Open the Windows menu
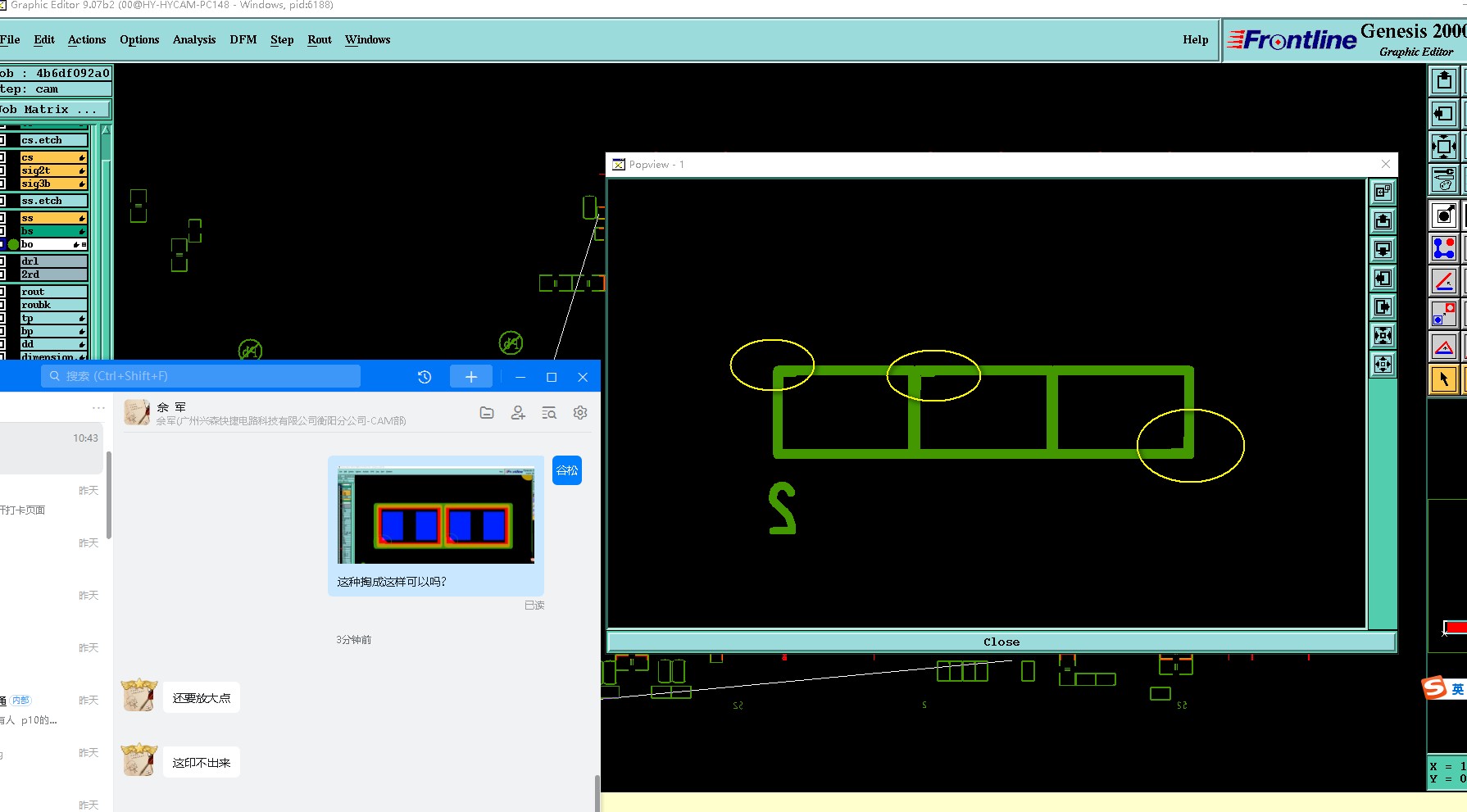1467x812 pixels. pyautogui.click(x=367, y=39)
